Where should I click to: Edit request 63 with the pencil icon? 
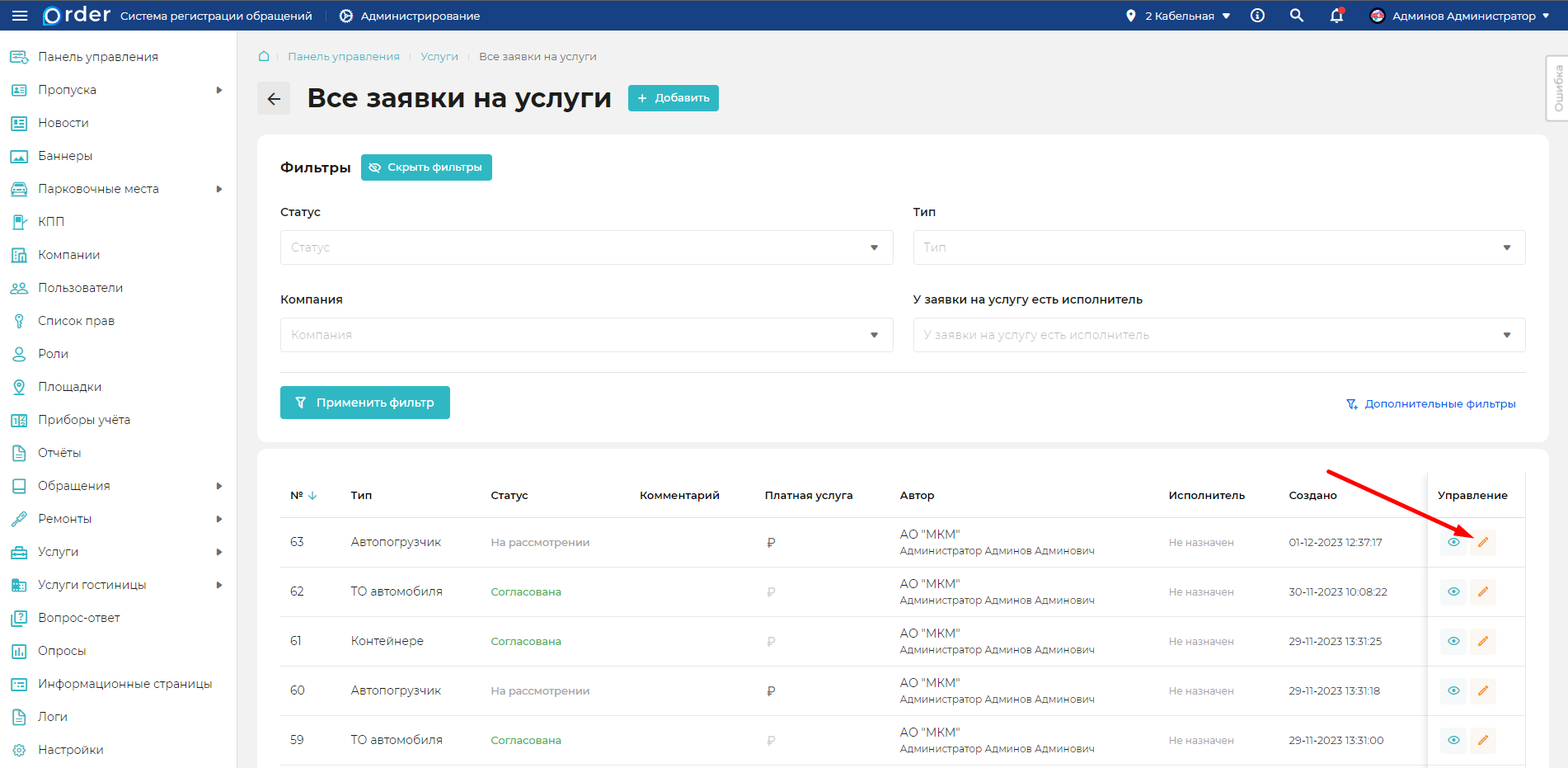1482,542
